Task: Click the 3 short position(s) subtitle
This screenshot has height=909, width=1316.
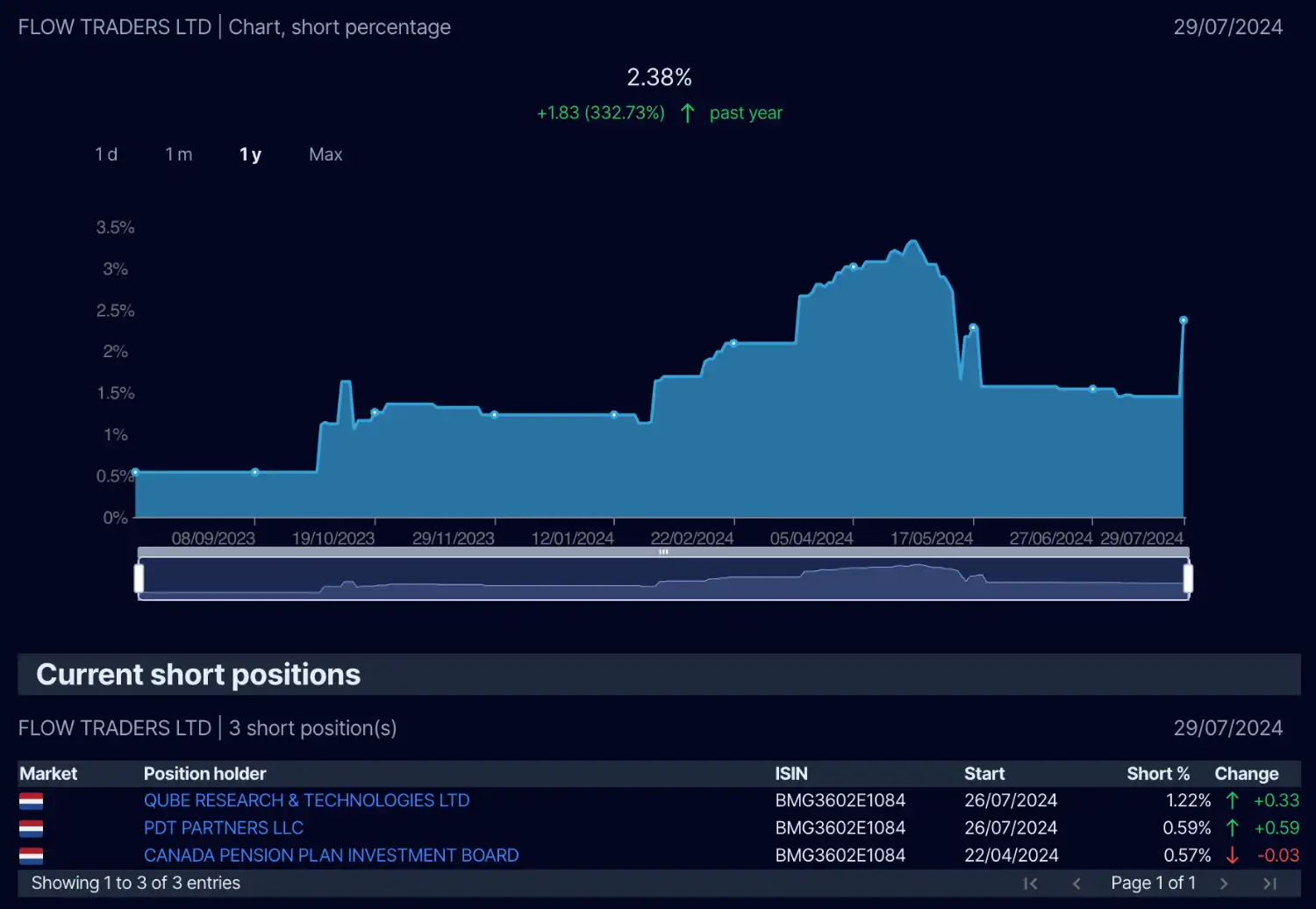Action: [313, 728]
